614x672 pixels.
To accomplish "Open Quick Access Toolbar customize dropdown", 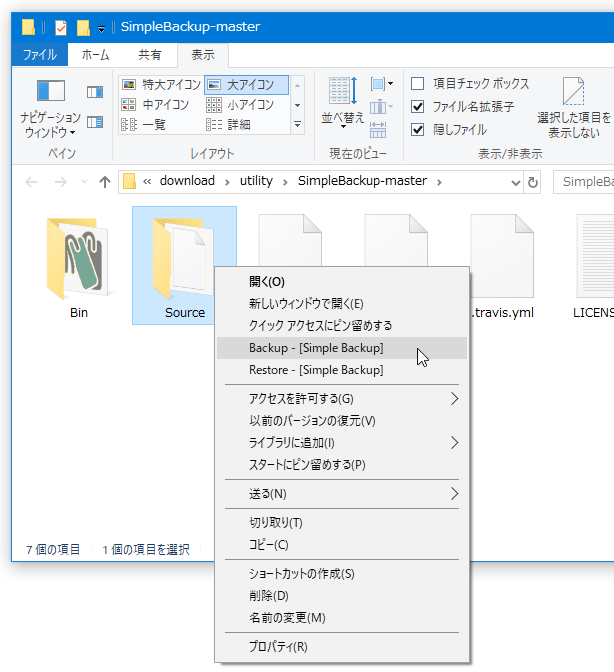I will pos(101,29).
